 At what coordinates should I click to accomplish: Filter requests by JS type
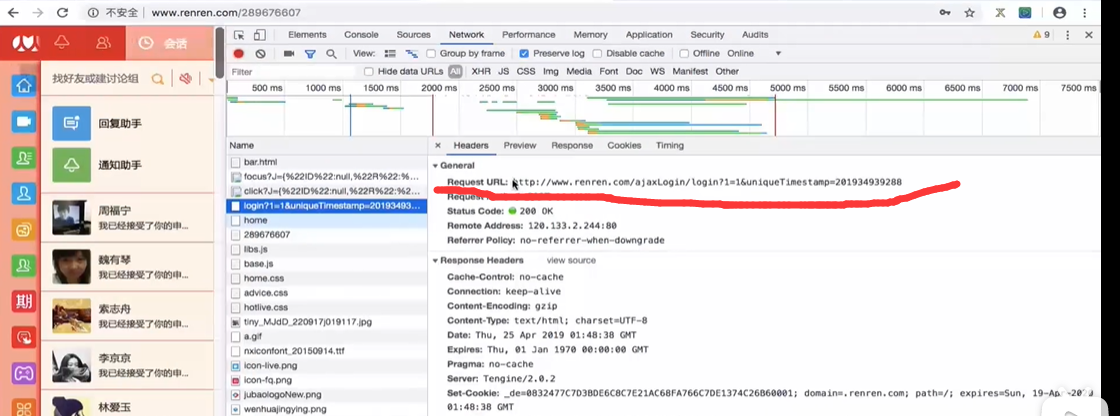pos(504,71)
